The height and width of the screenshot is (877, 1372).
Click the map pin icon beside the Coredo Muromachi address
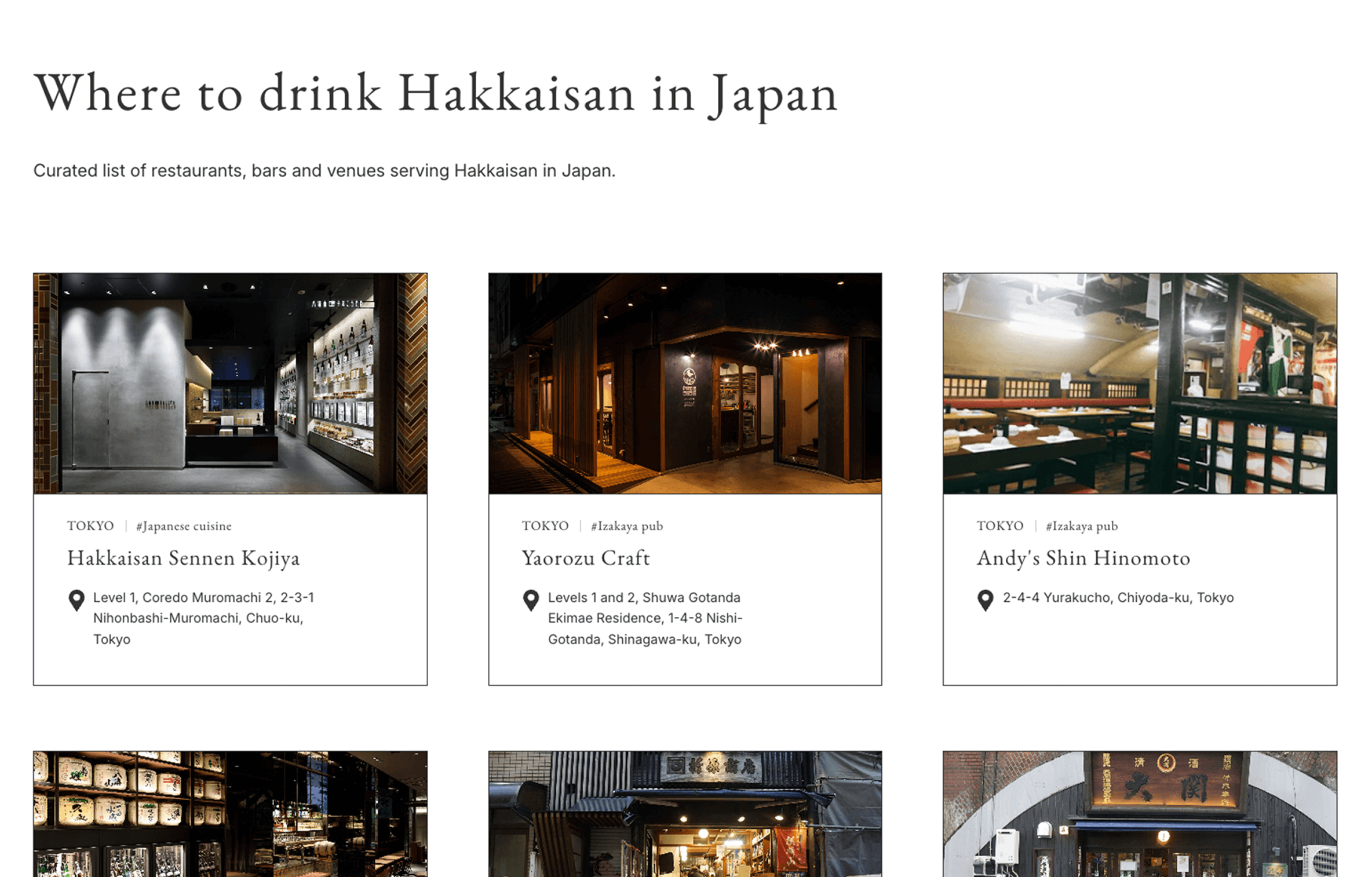point(76,600)
